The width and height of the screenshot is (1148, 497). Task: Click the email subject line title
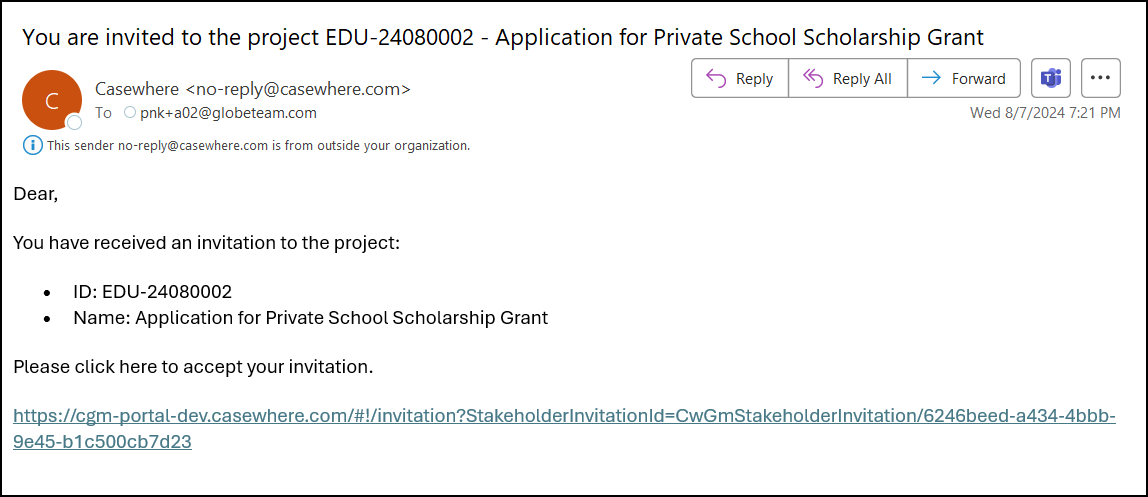click(503, 38)
